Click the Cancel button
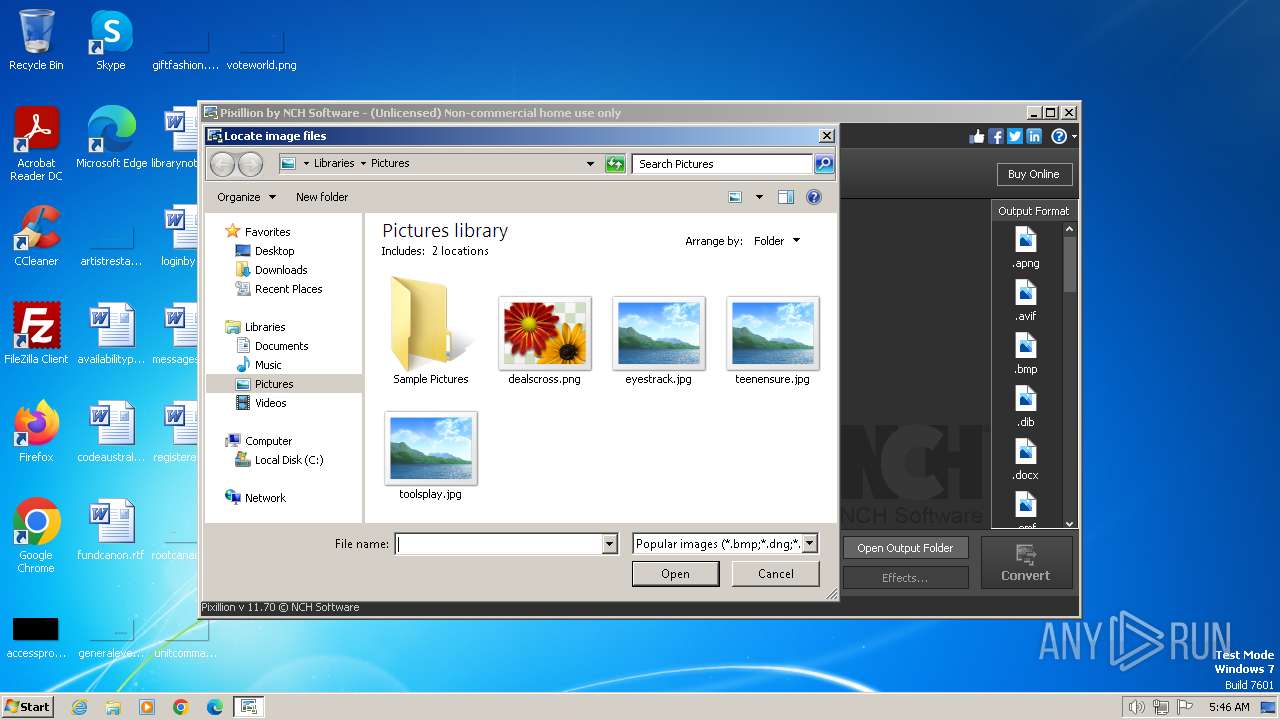The width and height of the screenshot is (1280, 720). pos(776,574)
